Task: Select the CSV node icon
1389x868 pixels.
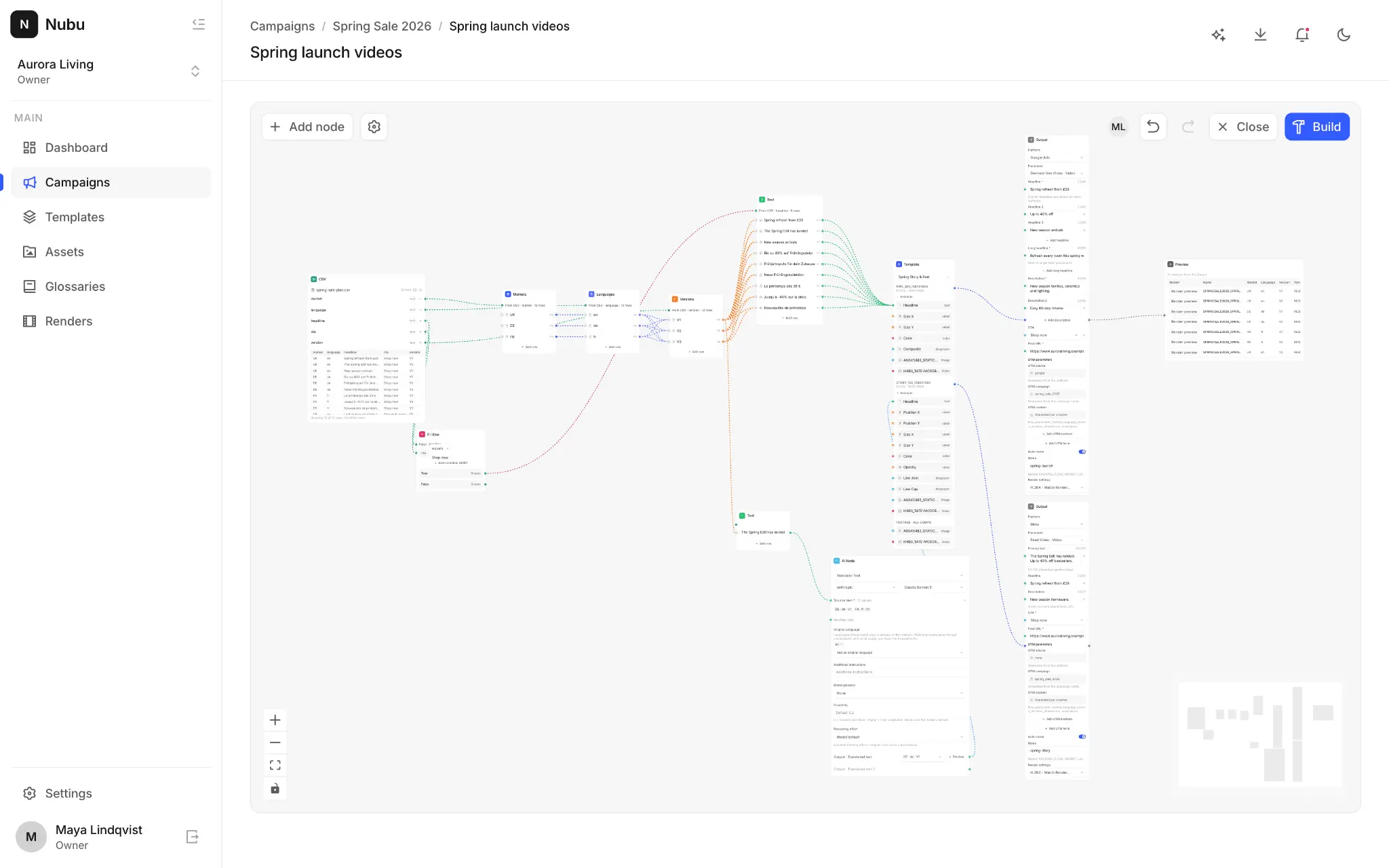Action: 314,279
